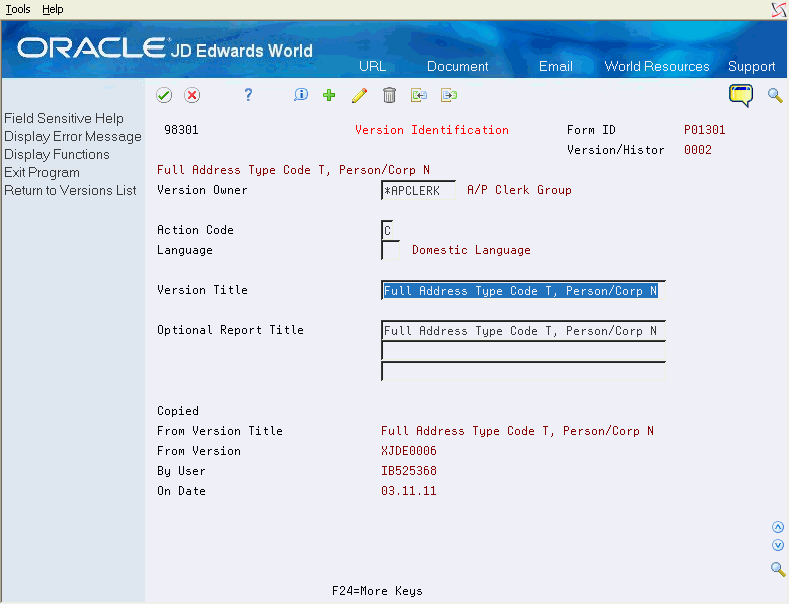789x604 pixels.
Task: Click the magnifier icon at bottom right
Action: click(x=778, y=569)
